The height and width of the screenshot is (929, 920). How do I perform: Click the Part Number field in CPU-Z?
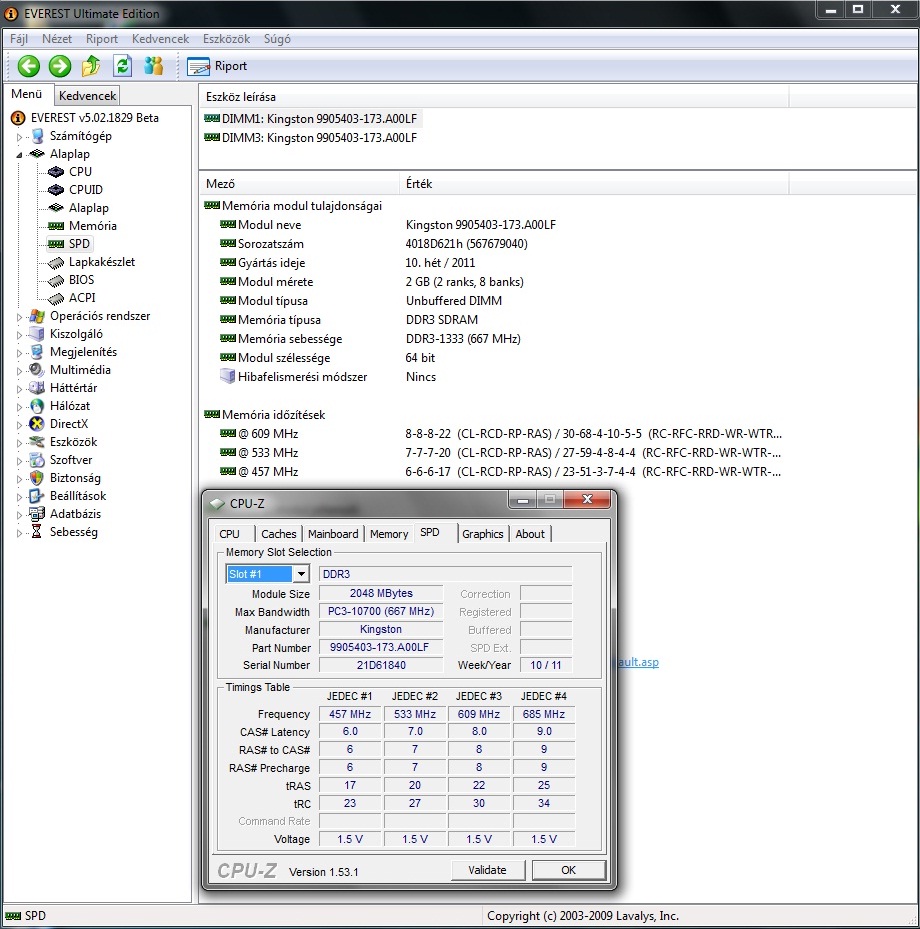[x=381, y=647]
